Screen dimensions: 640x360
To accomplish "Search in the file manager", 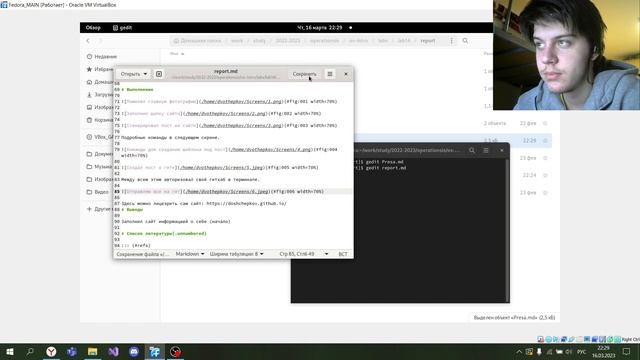I will tap(465, 41).
